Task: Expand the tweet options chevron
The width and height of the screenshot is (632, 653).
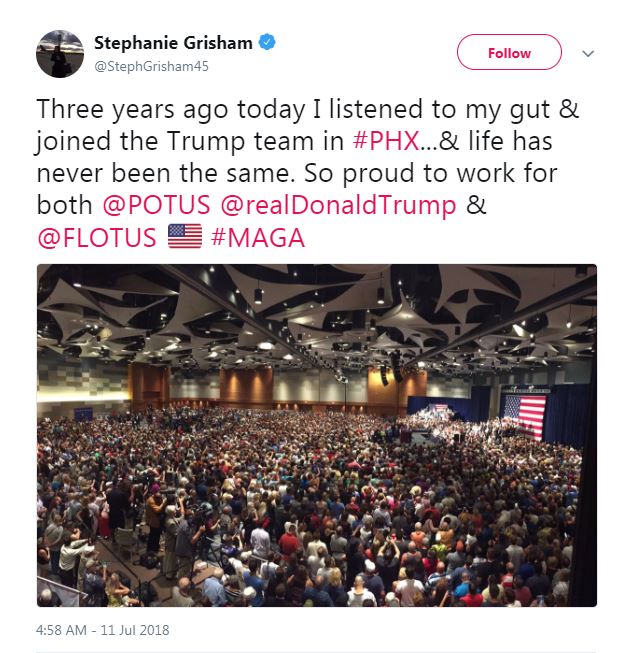Action: pyautogui.click(x=588, y=53)
